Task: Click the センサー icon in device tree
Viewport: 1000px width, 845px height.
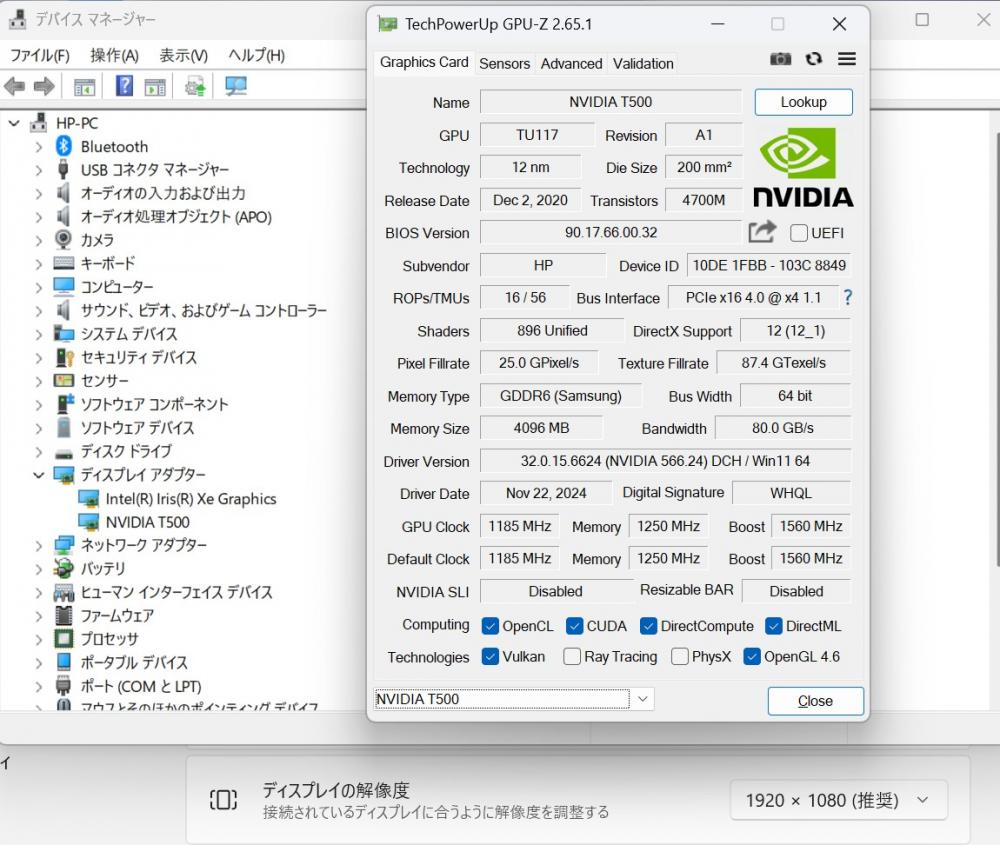Action: [64, 381]
